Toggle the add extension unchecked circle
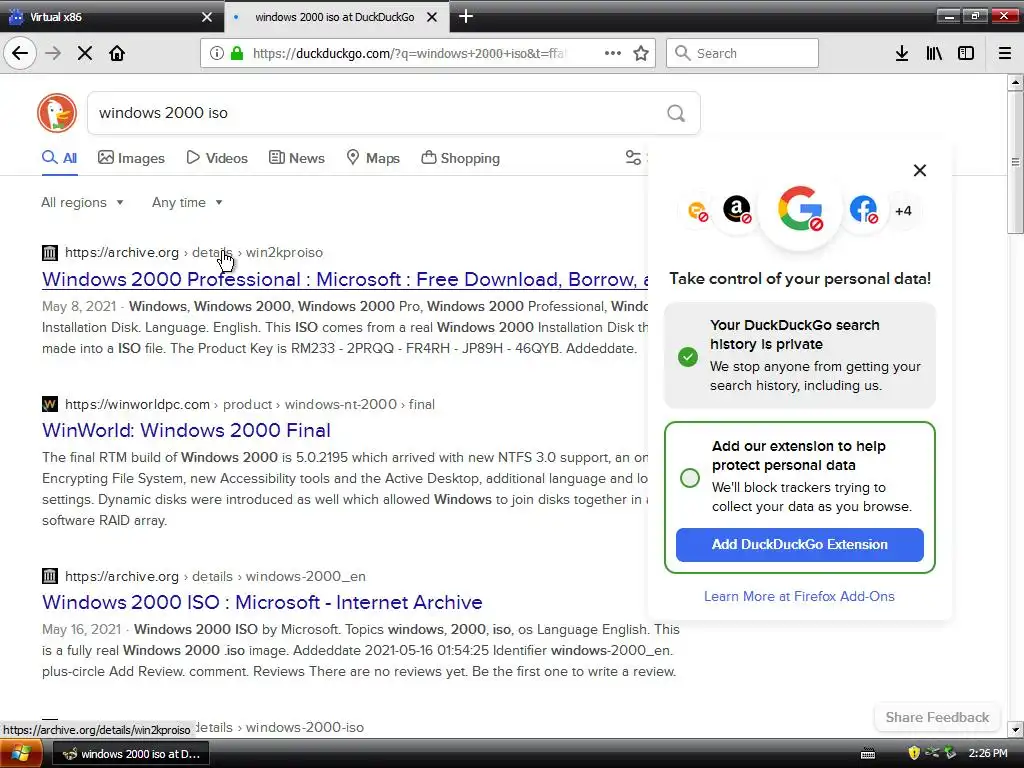The image size is (1024, 768). click(x=690, y=478)
